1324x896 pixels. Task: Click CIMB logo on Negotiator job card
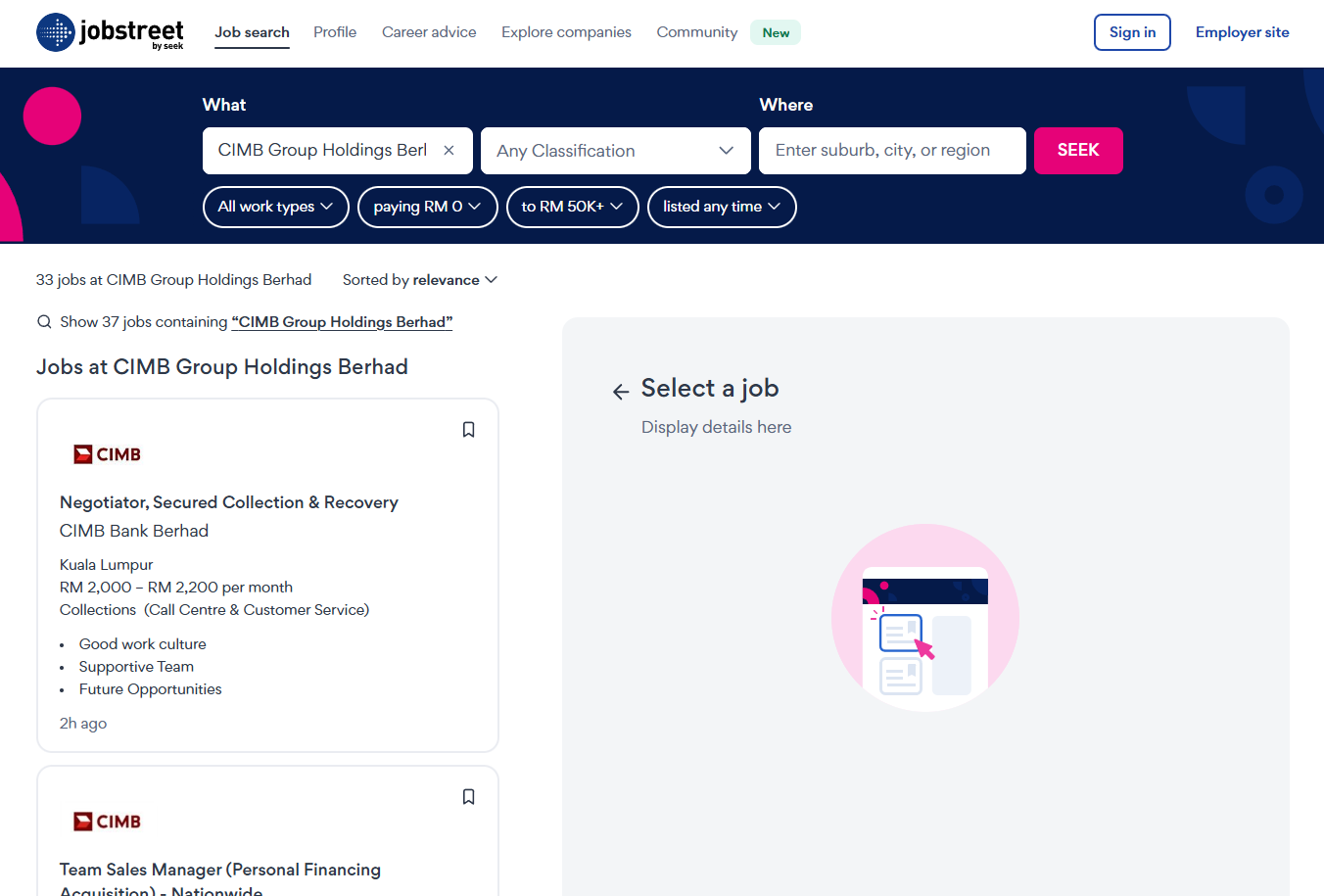coord(108,454)
